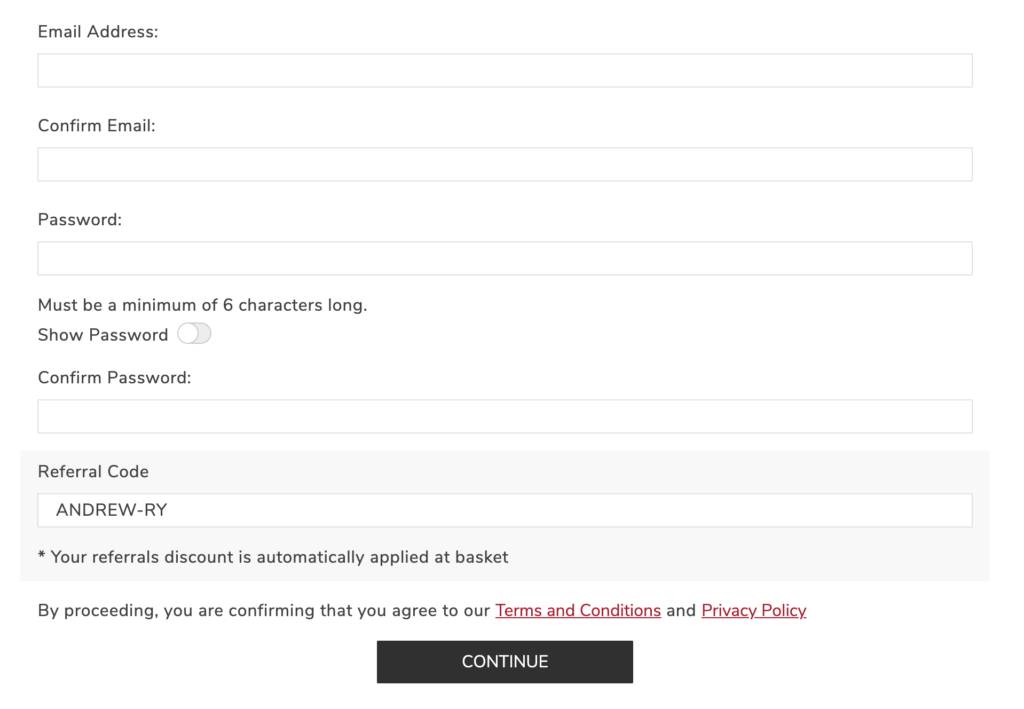Viewport: 1024px width, 709px height.
Task: Click into the Email Address input field
Action: 505,71
